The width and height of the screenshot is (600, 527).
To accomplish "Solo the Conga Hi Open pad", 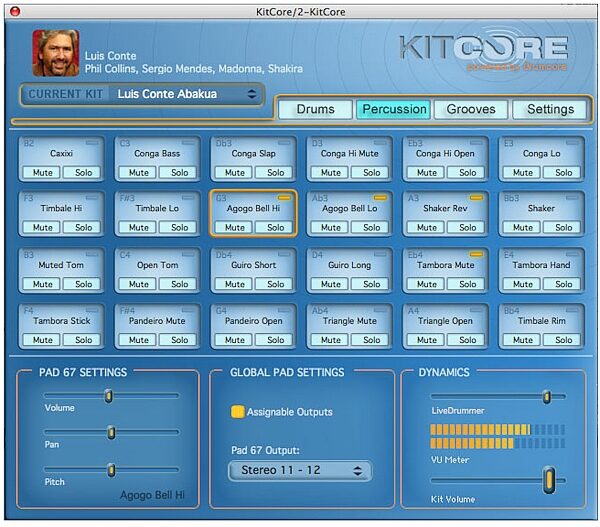I will (467, 173).
